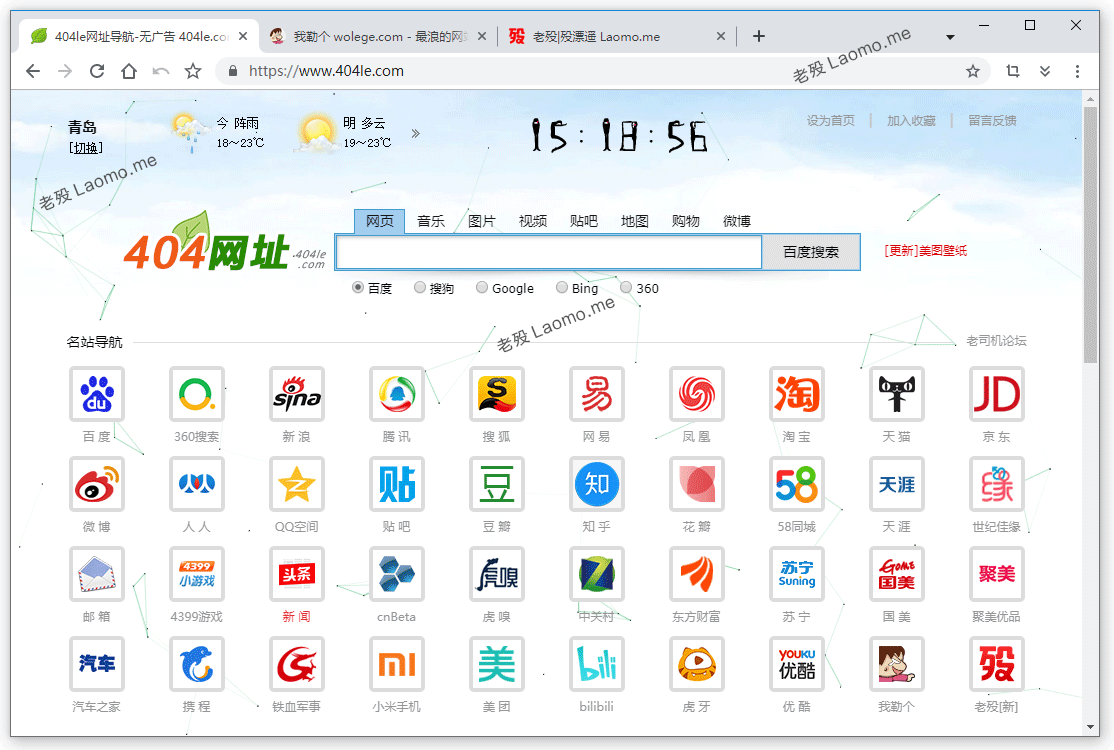Click the 加入收藏 link
Screen dimensions: 1114x750
(911, 121)
